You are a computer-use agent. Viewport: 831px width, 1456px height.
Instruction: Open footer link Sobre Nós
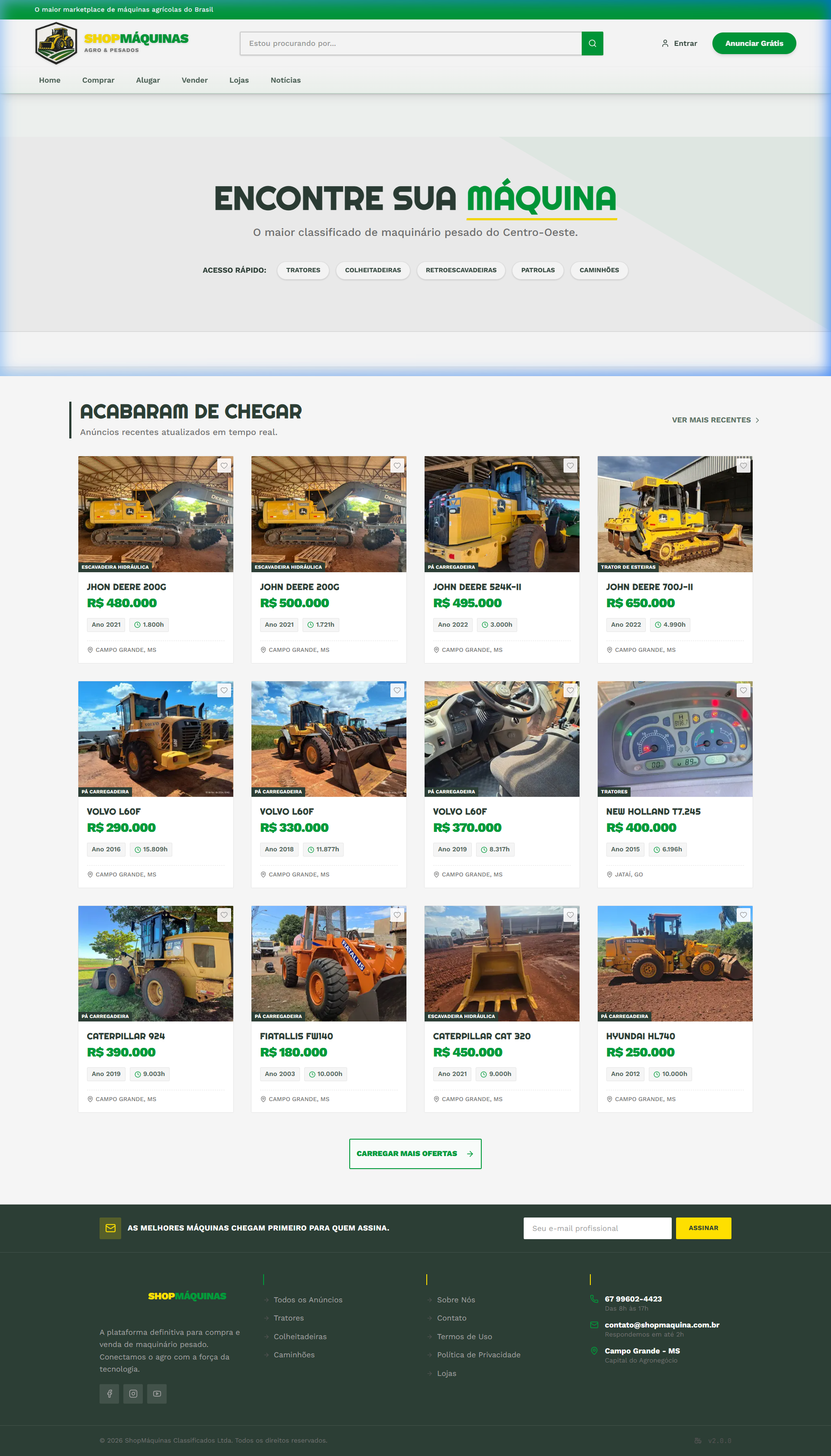coord(456,1300)
